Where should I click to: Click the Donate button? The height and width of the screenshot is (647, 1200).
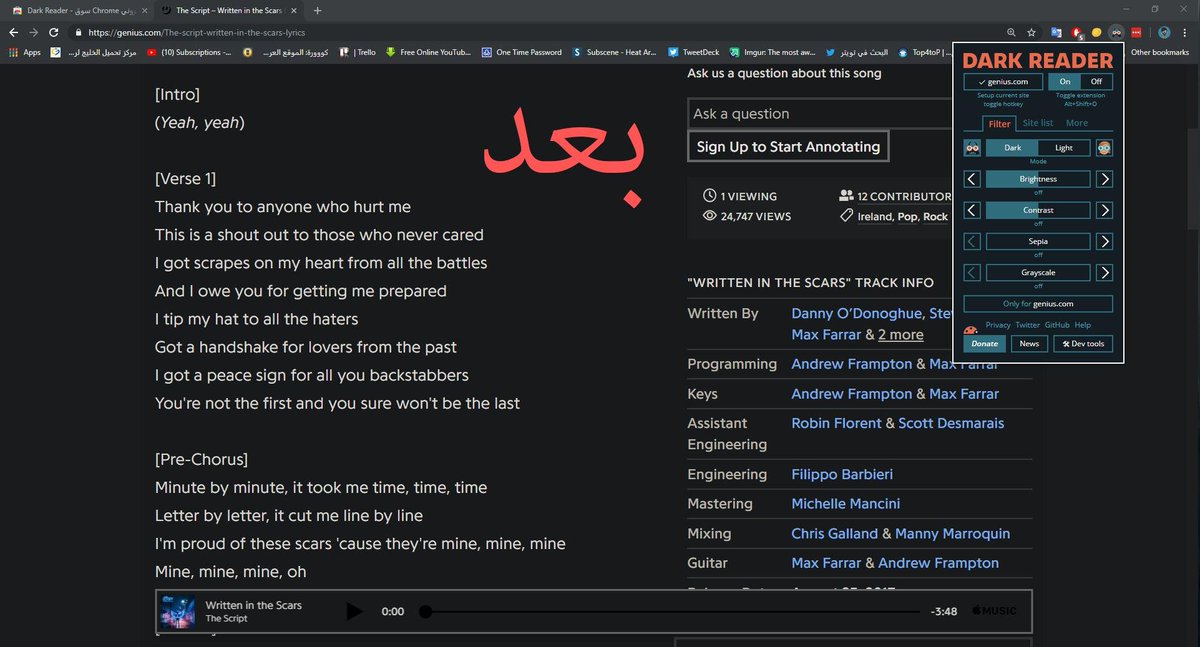click(x=985, y=343)
